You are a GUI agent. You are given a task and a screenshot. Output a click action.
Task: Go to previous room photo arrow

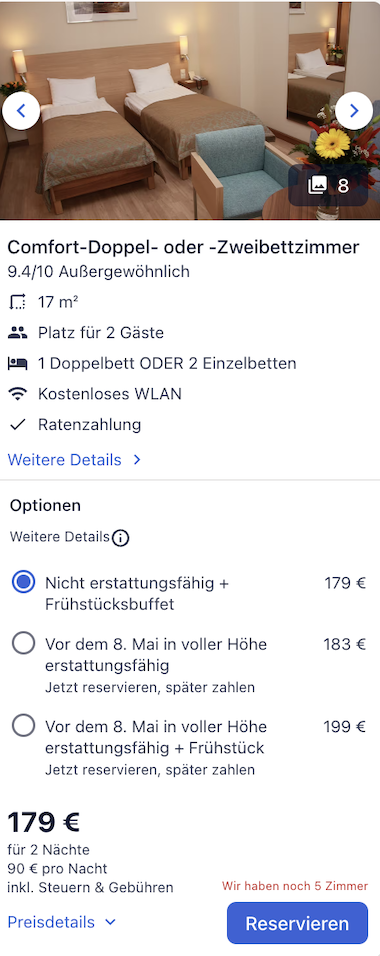click(x=21, y=110)
